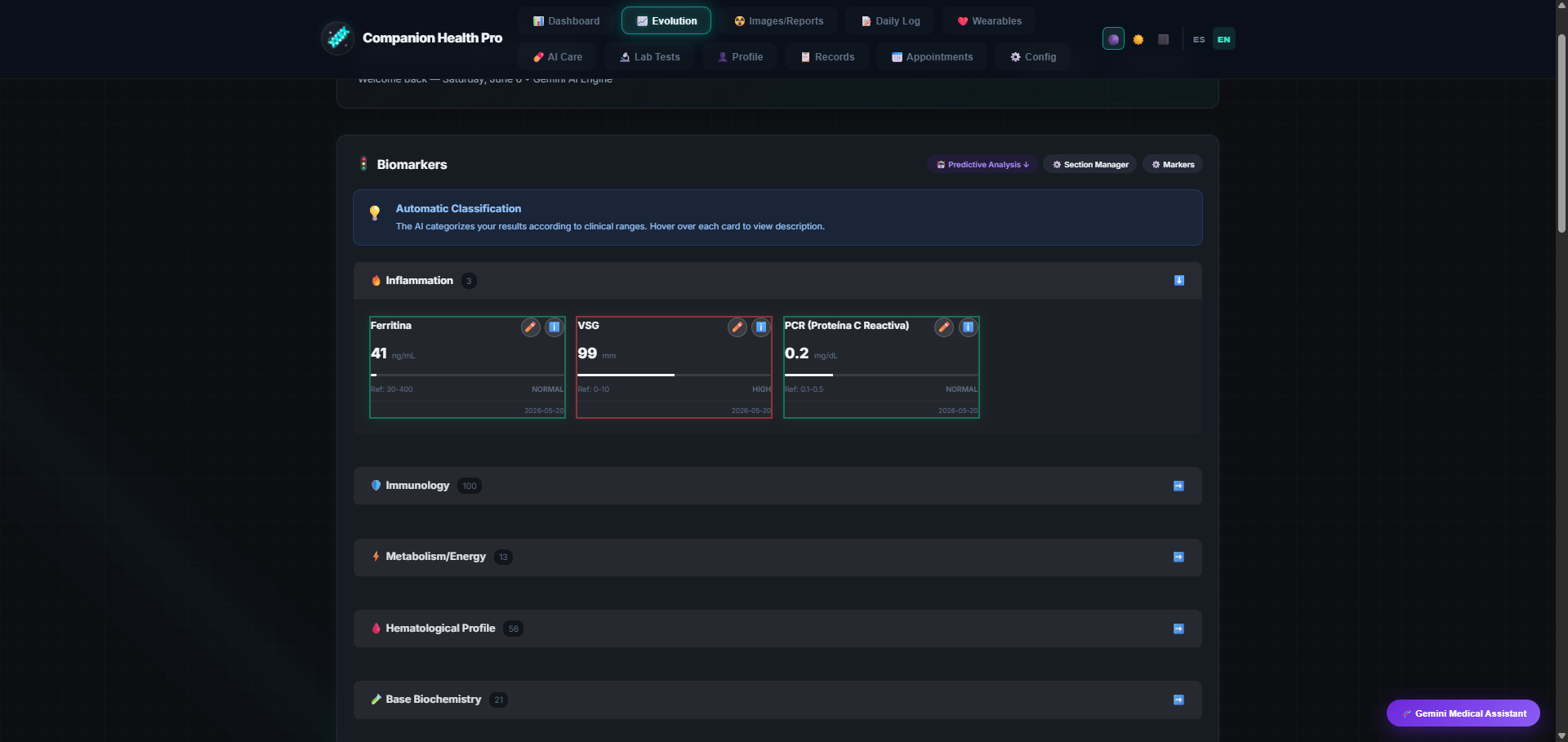Edit the PCR marker with pencil icon
The image size is (1568, 742).
[x=944, y=327]
